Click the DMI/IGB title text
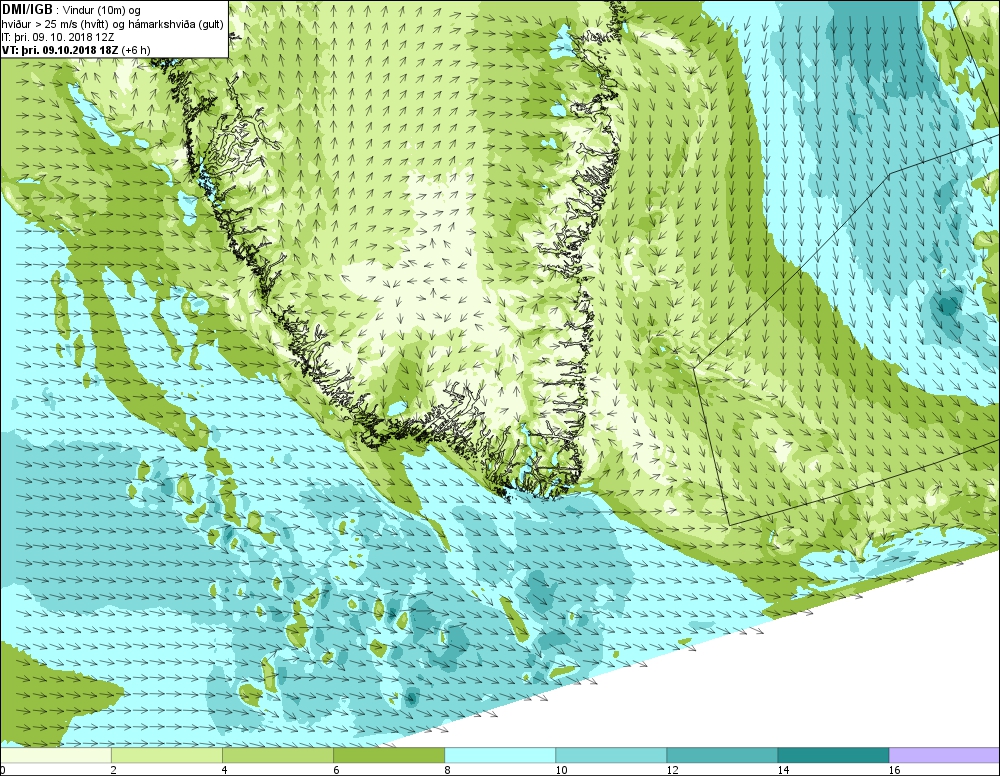 point(27,10)
